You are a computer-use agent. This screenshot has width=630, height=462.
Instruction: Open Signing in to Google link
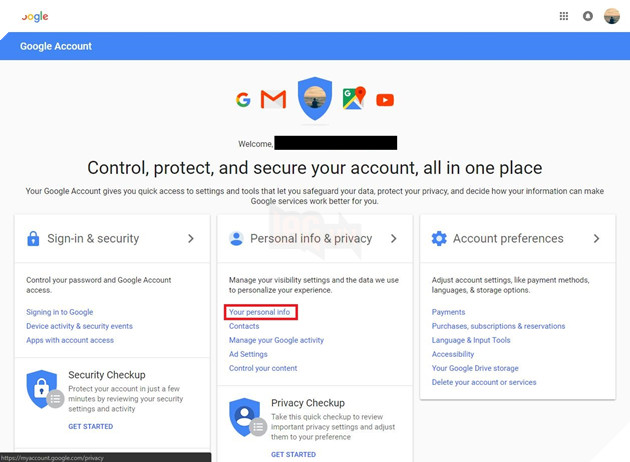pos(59,312)
